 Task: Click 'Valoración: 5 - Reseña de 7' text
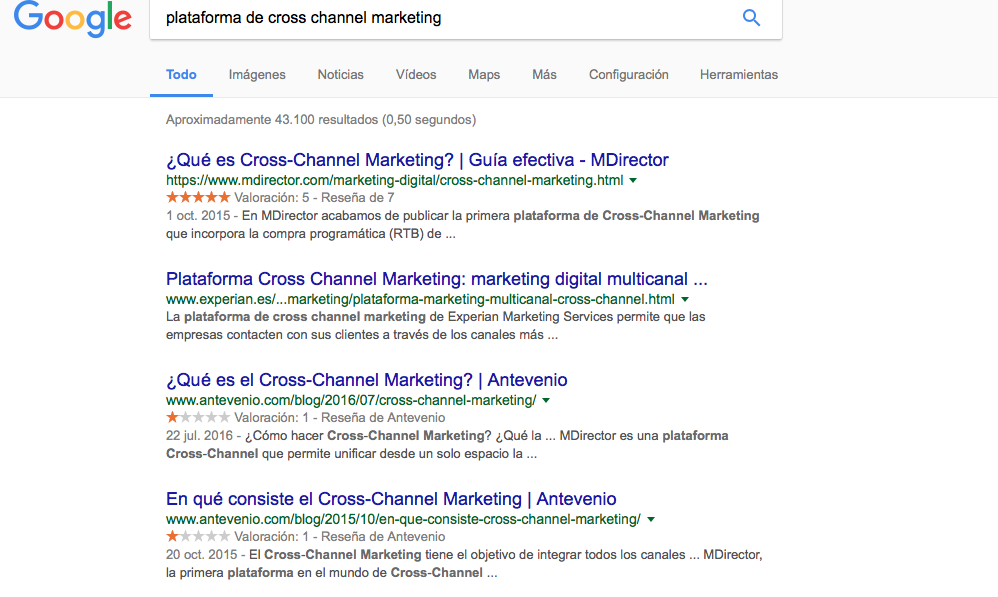314,198
